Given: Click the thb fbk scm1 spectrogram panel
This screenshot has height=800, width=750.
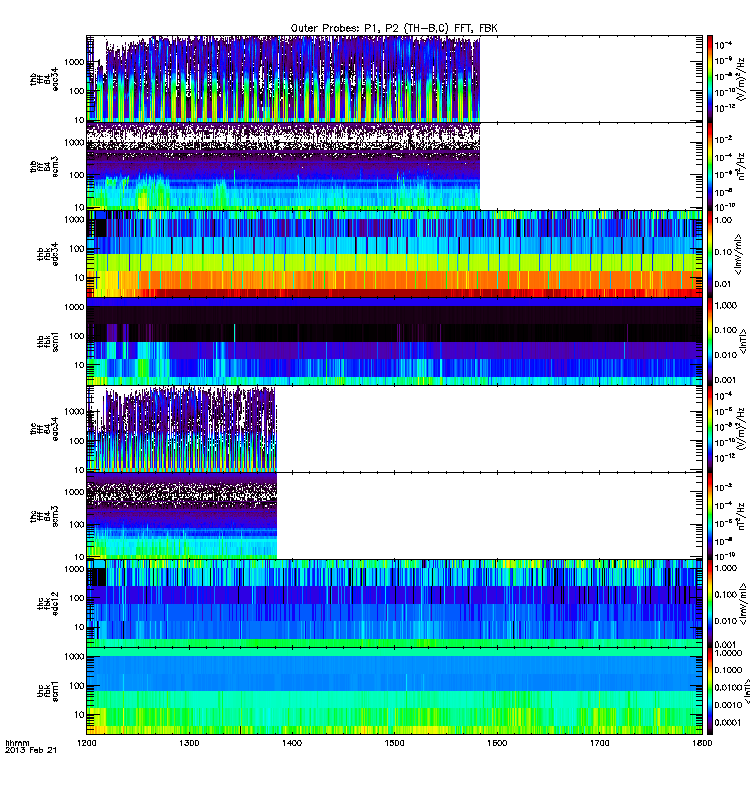Looking at the screenshot, I should pyautogui.click(x=394, y=341).
